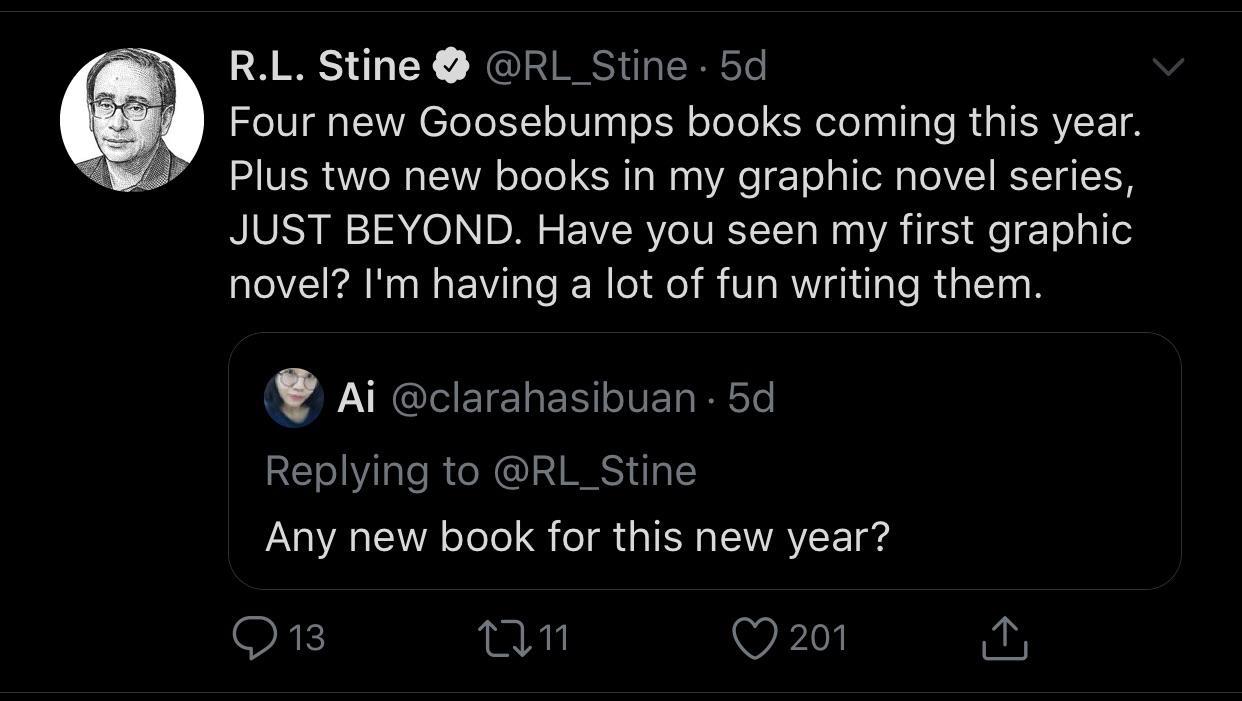Click the 5d timestamp on Stine's tweet
The image size is (1242, 701).
point(741,65)
